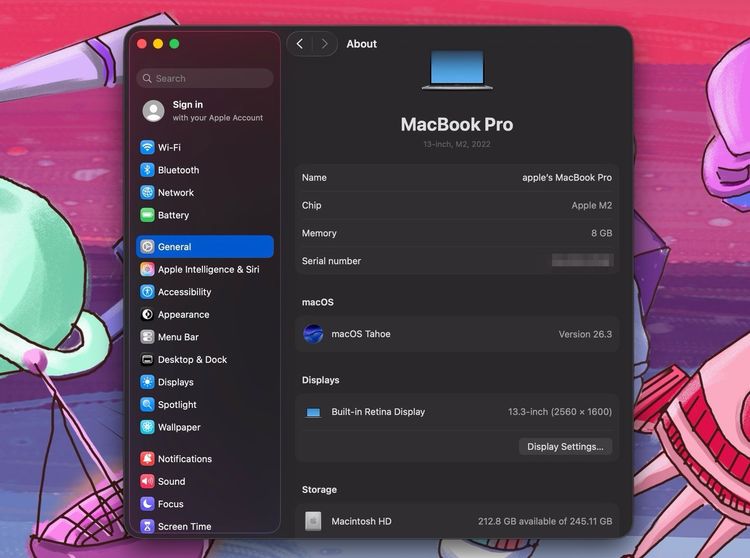The height and width of the screenshot is (558, 750).
Task: Click the Macintosh HD drive icon
Action: pos(313,521)
